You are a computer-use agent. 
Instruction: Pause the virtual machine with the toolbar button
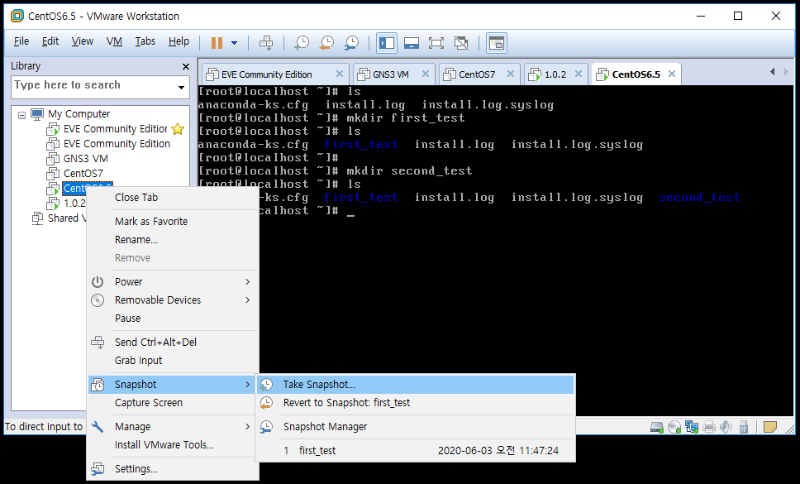217,43
